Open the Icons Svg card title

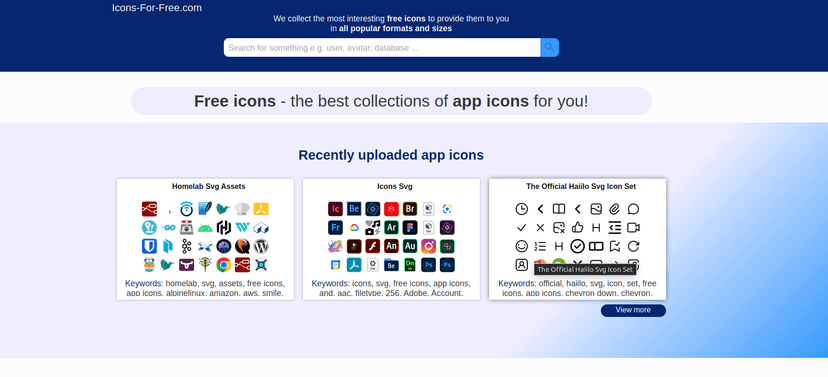[x=395, y=186]
